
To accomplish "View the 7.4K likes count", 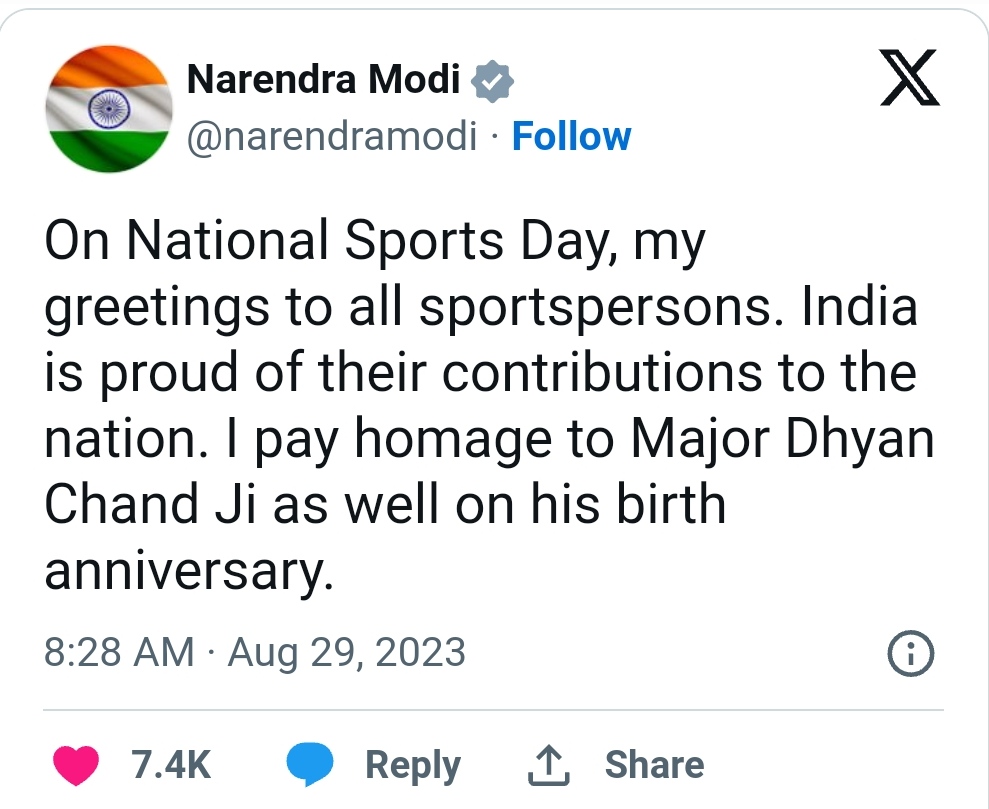I will 171,765.
